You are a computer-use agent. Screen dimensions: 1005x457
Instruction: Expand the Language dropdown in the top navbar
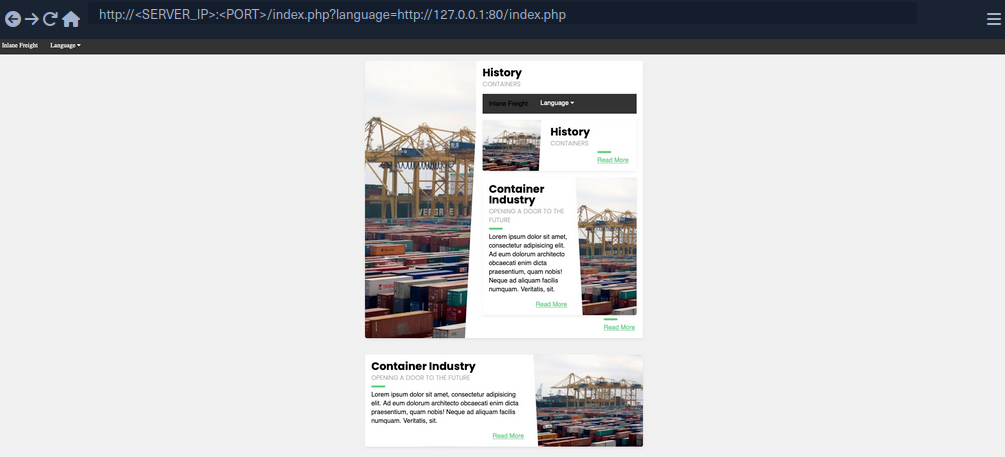pyautogui.click(x=65, y=45)
